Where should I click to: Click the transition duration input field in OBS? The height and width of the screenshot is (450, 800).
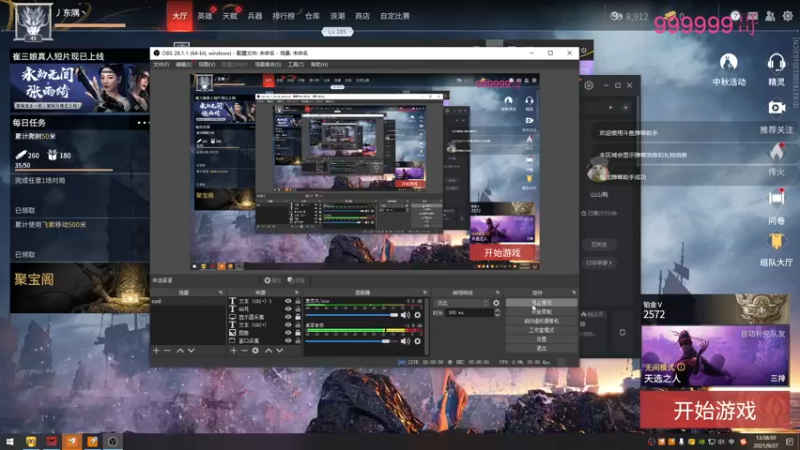(x=470, y=312)
